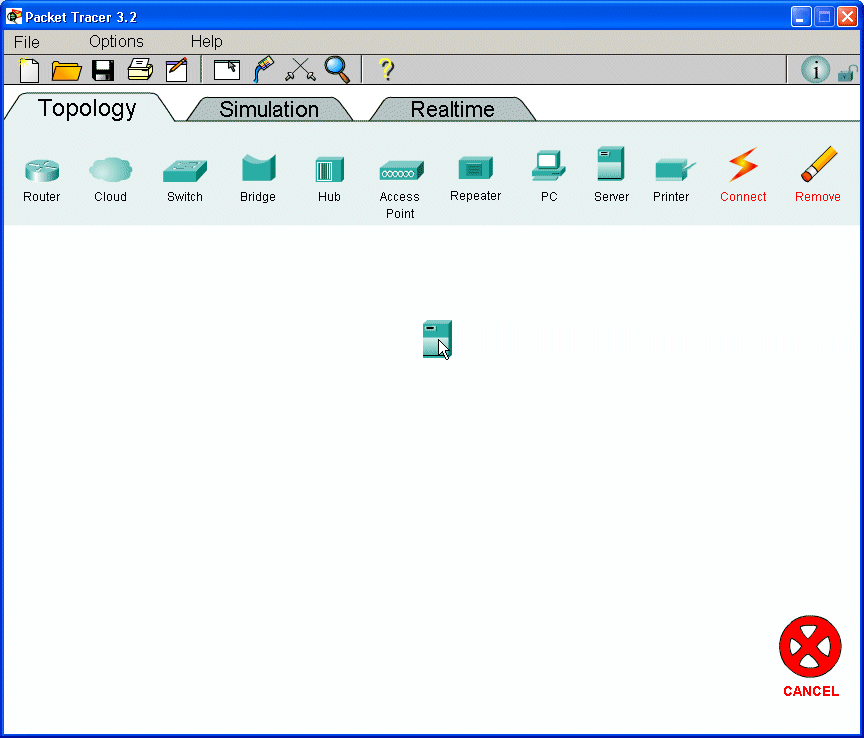Click the red CANCEL button

point(811,656)
